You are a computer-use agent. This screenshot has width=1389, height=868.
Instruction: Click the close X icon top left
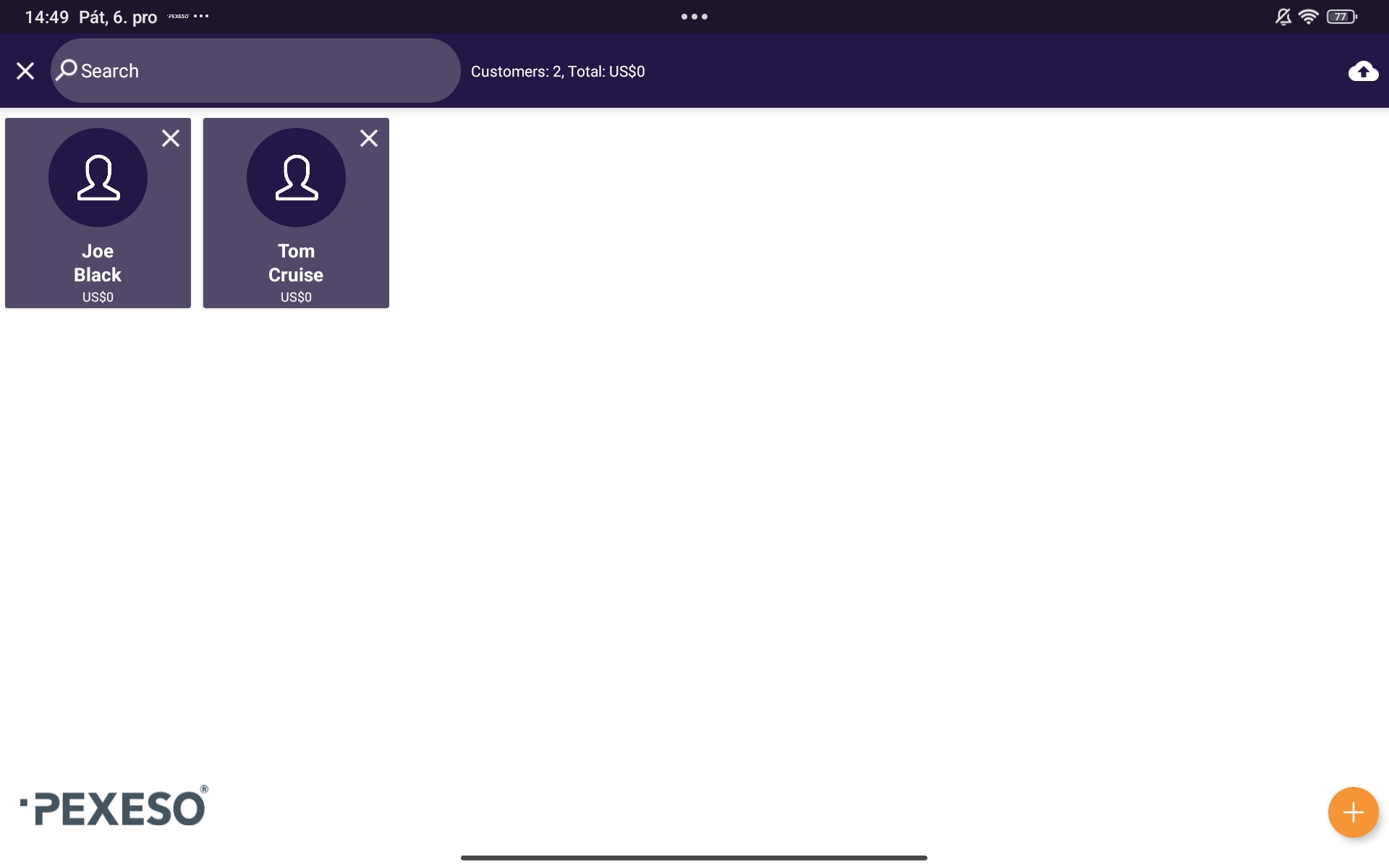[x=25, y=70]
